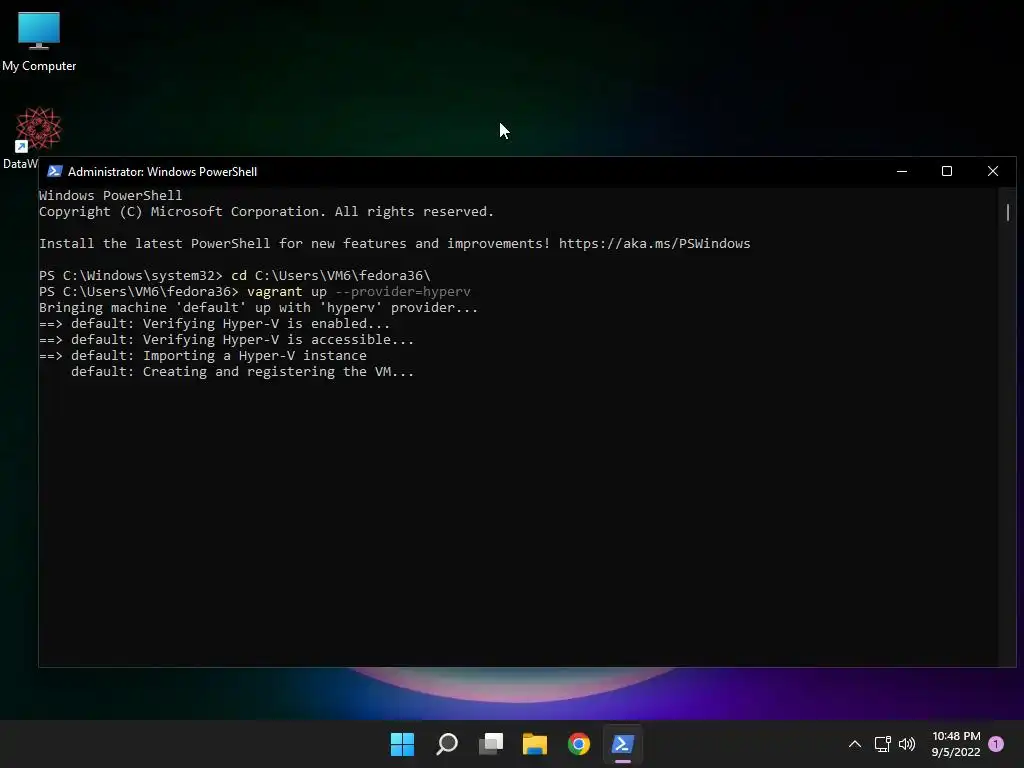Click the 'Administrator: Windows PowerShell' title text
The width and height of the screenshot is (1024, 768).
click(x=163, y=172)
